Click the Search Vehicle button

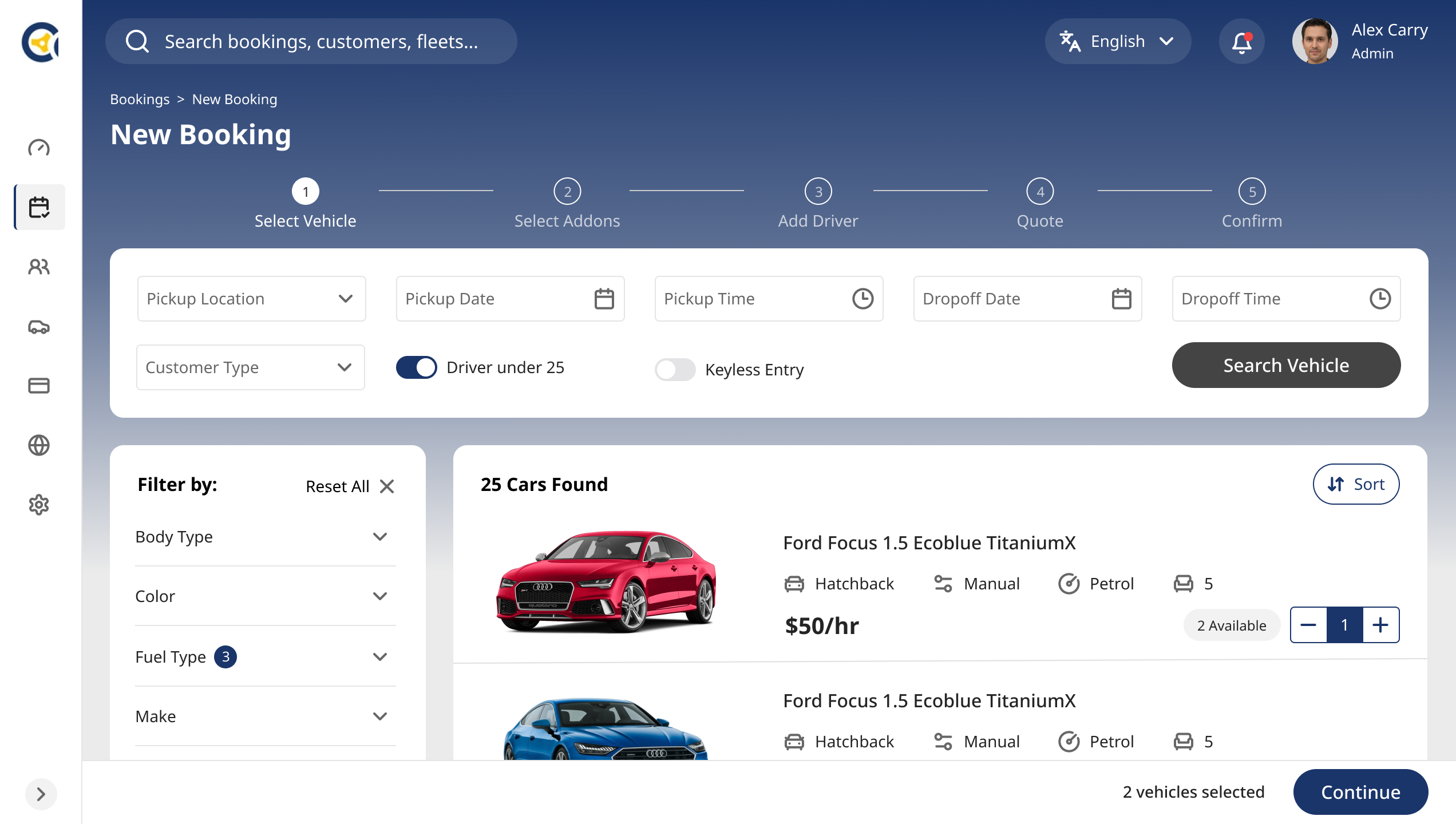pos(1287,365)
